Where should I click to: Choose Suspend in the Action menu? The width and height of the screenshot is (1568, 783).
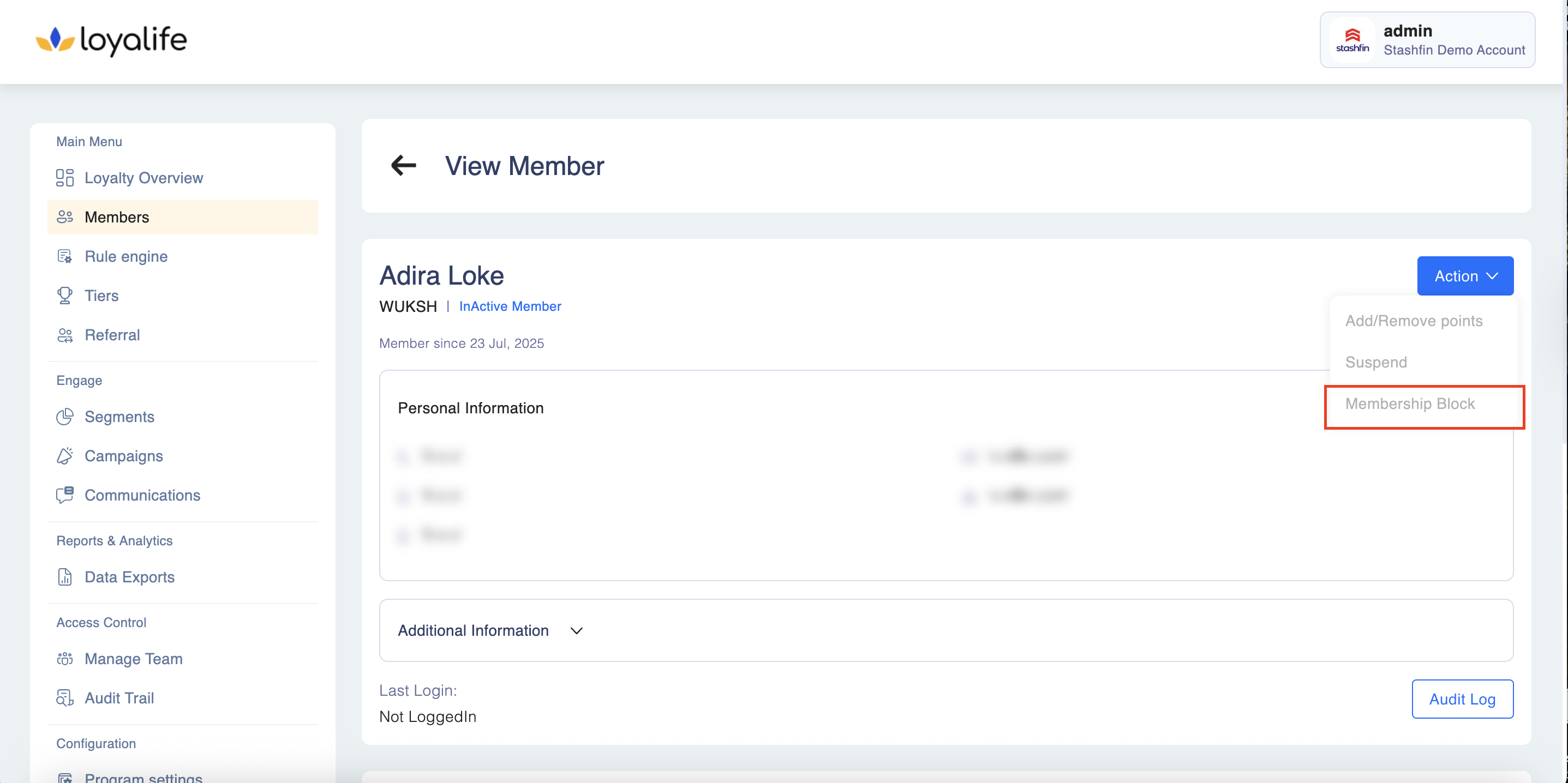1375,362
